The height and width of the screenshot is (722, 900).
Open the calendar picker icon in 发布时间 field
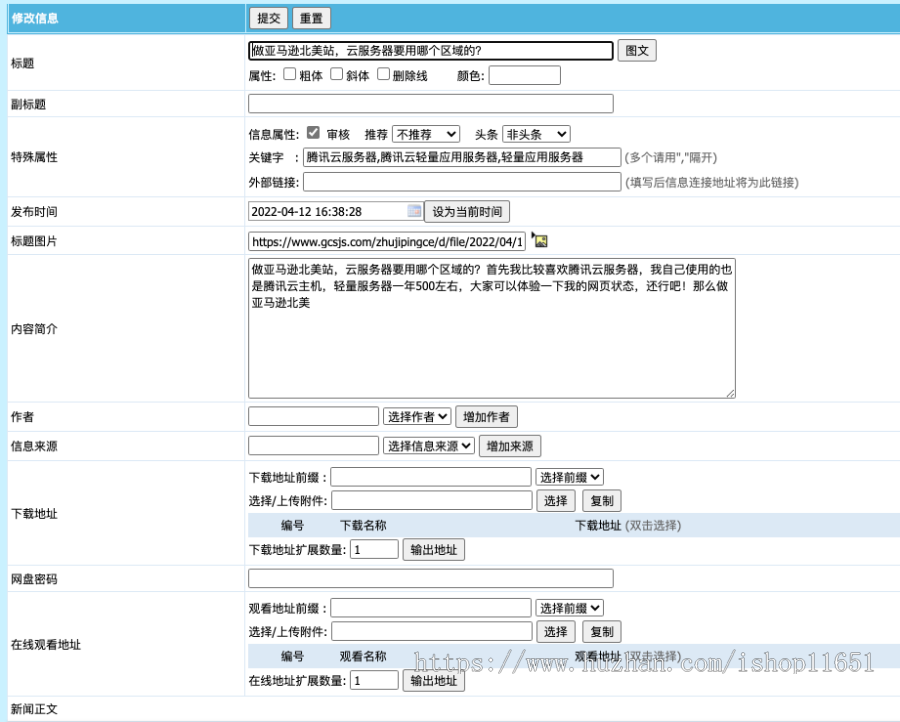click(x=414, y=211)
